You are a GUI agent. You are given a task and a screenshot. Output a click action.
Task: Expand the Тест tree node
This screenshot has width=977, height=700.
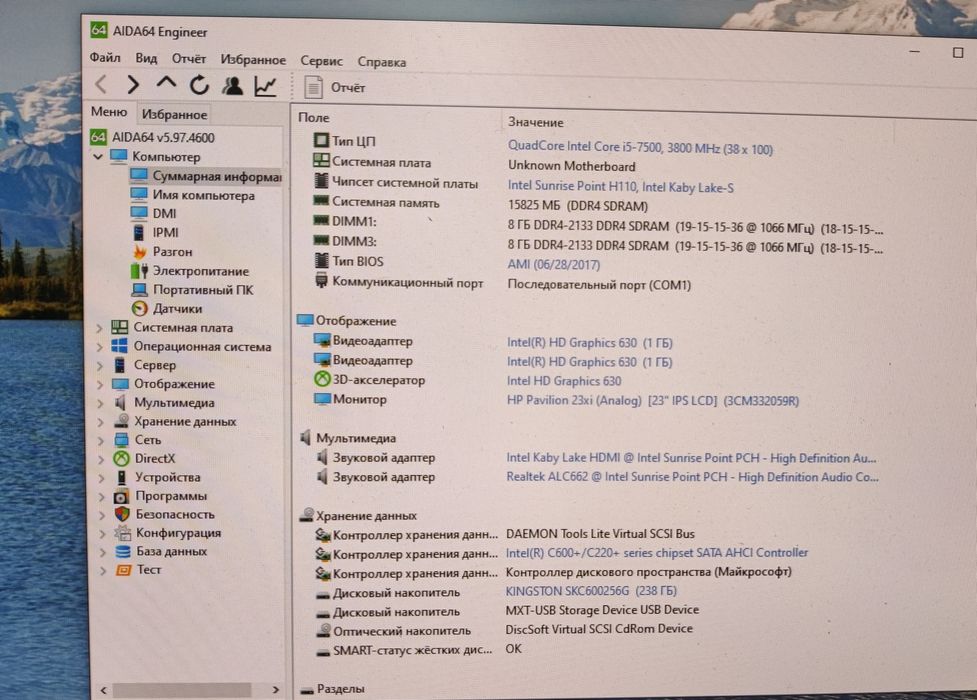coord(102,570)
